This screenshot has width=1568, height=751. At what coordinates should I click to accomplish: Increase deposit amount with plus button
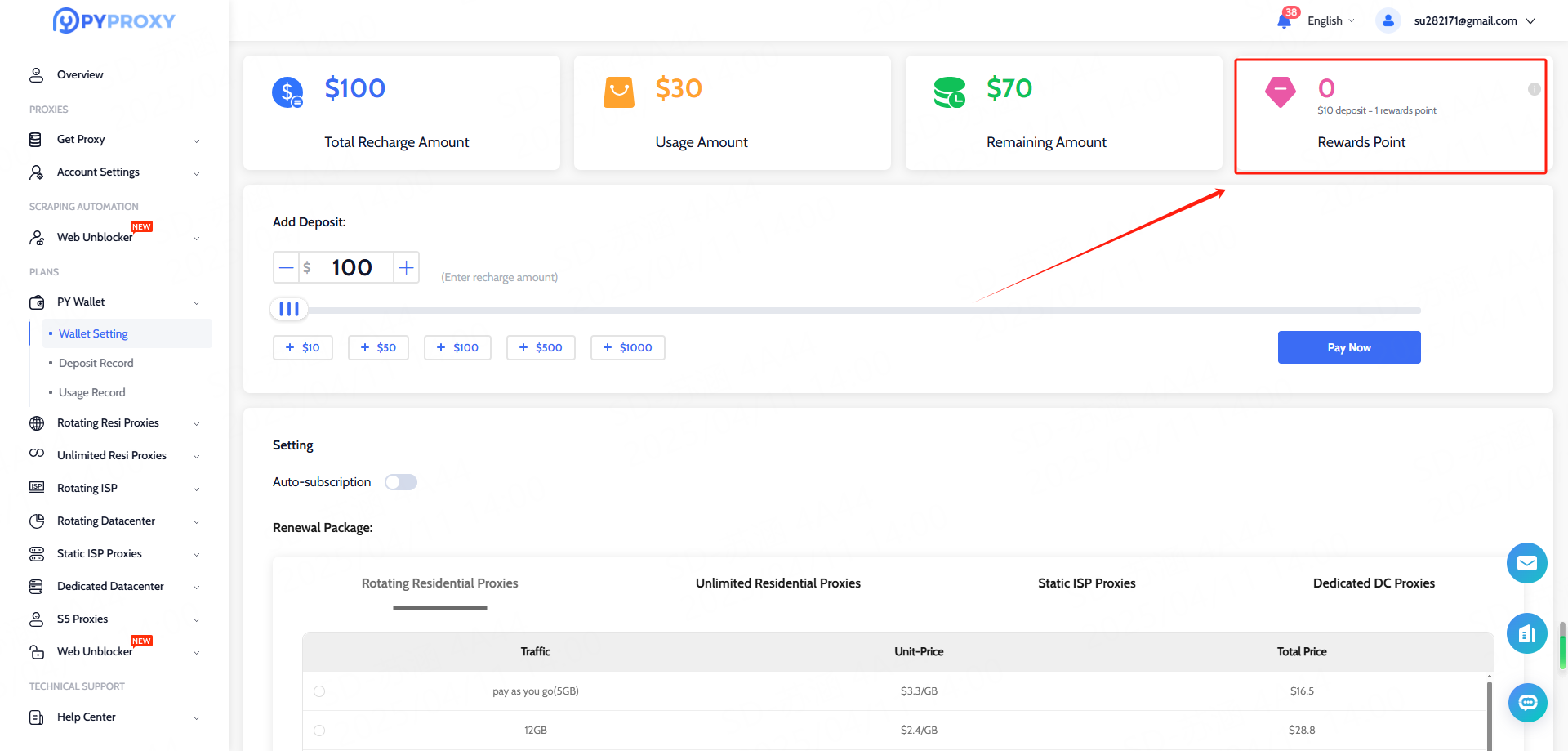click(406, 267)
